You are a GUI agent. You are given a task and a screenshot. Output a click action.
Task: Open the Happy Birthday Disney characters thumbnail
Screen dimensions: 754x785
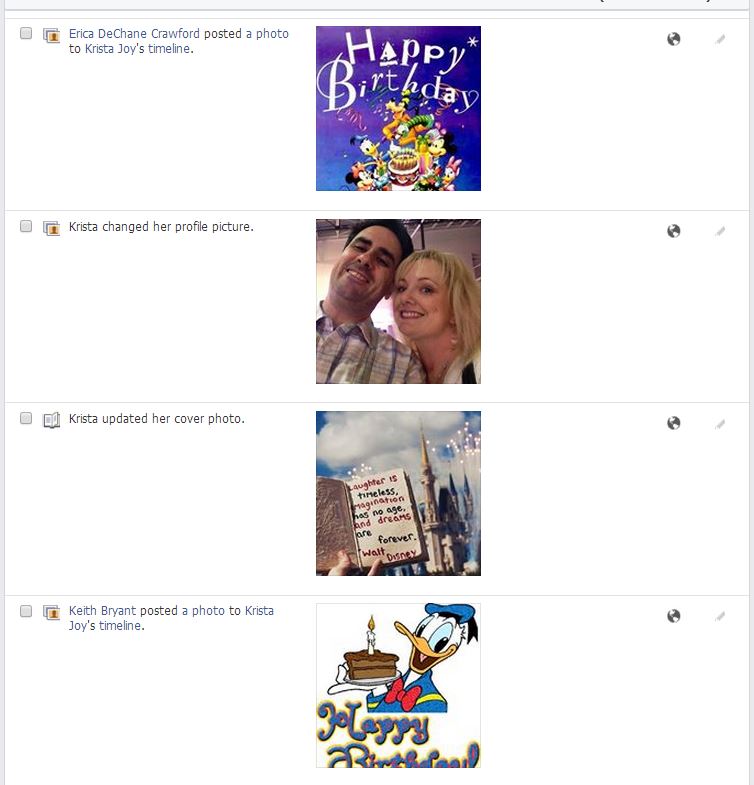(x=398, y=108)
